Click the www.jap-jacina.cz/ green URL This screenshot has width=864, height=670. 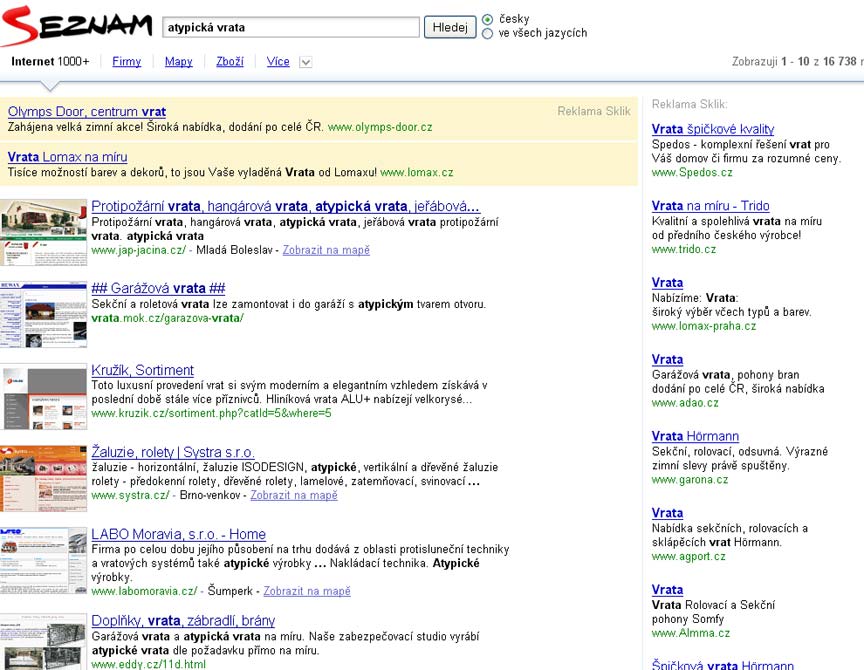point(138,250)
